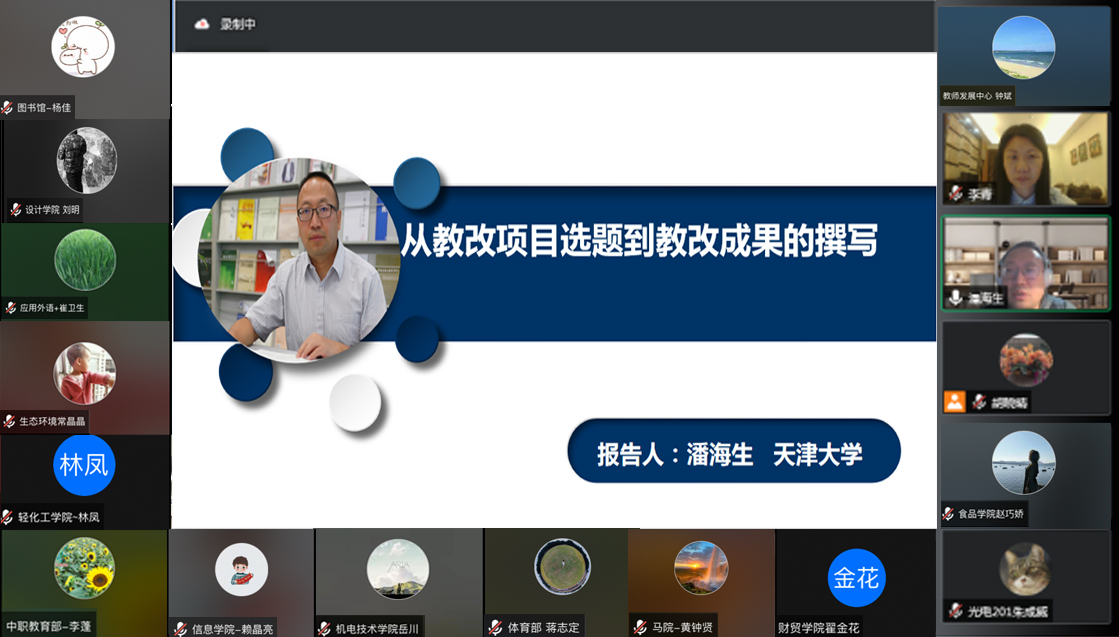The width and height of the screenshot is (1119, 637).
Task: Select the blue 林凤 avatar circle
Action: point(84,466)
